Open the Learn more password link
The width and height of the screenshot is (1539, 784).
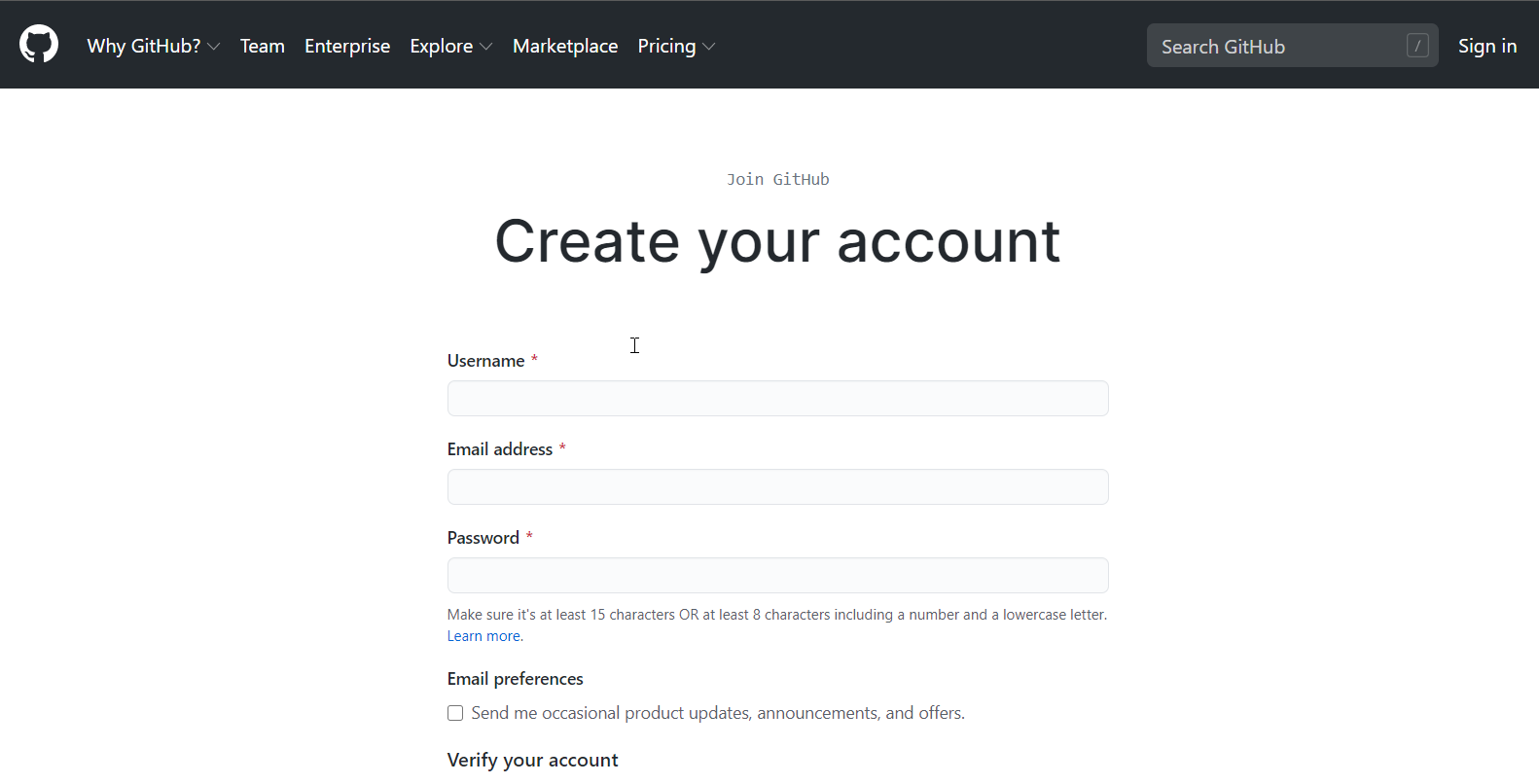tap(483, 636)
